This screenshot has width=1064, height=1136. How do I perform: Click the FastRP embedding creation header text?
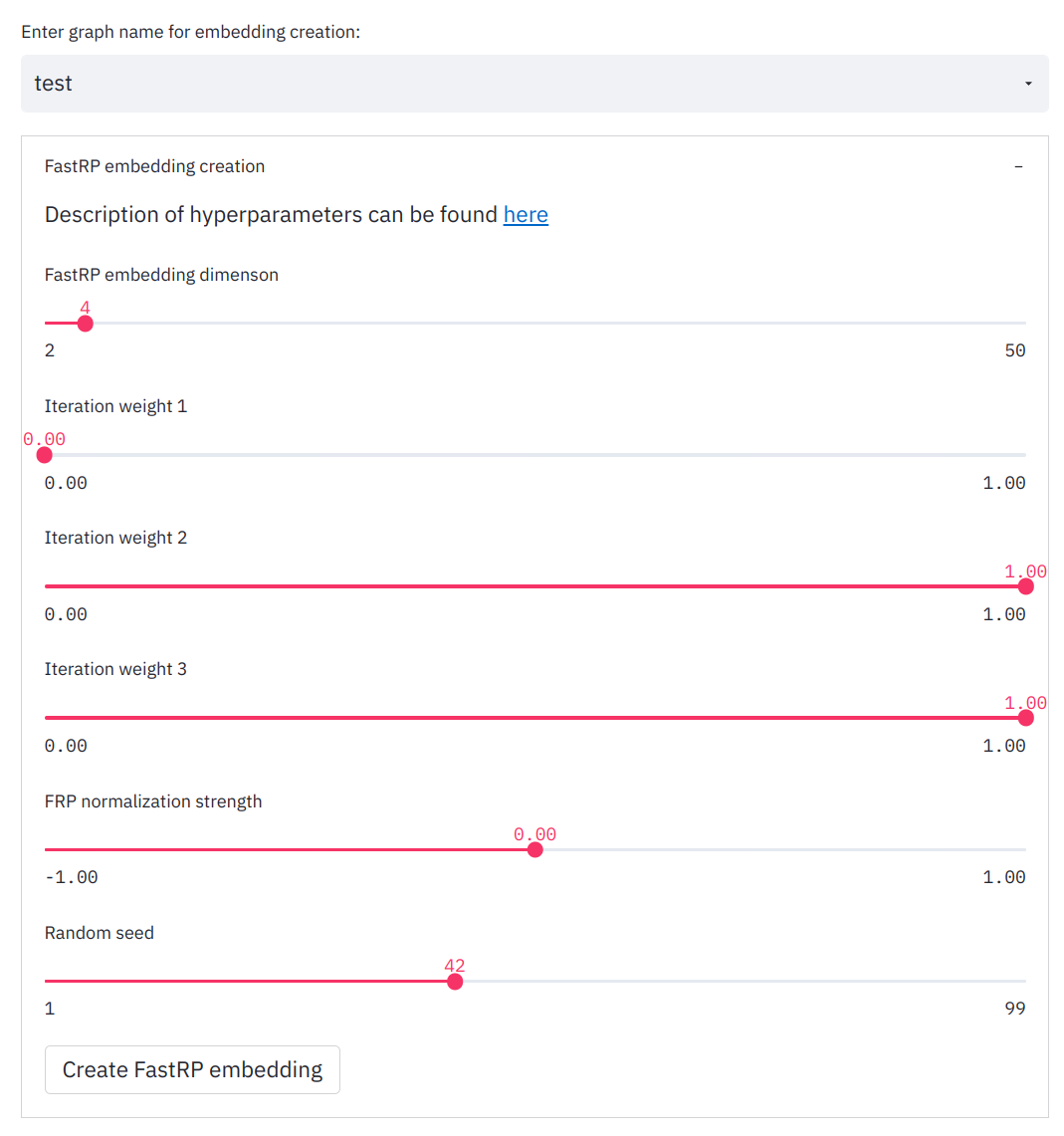155,166
